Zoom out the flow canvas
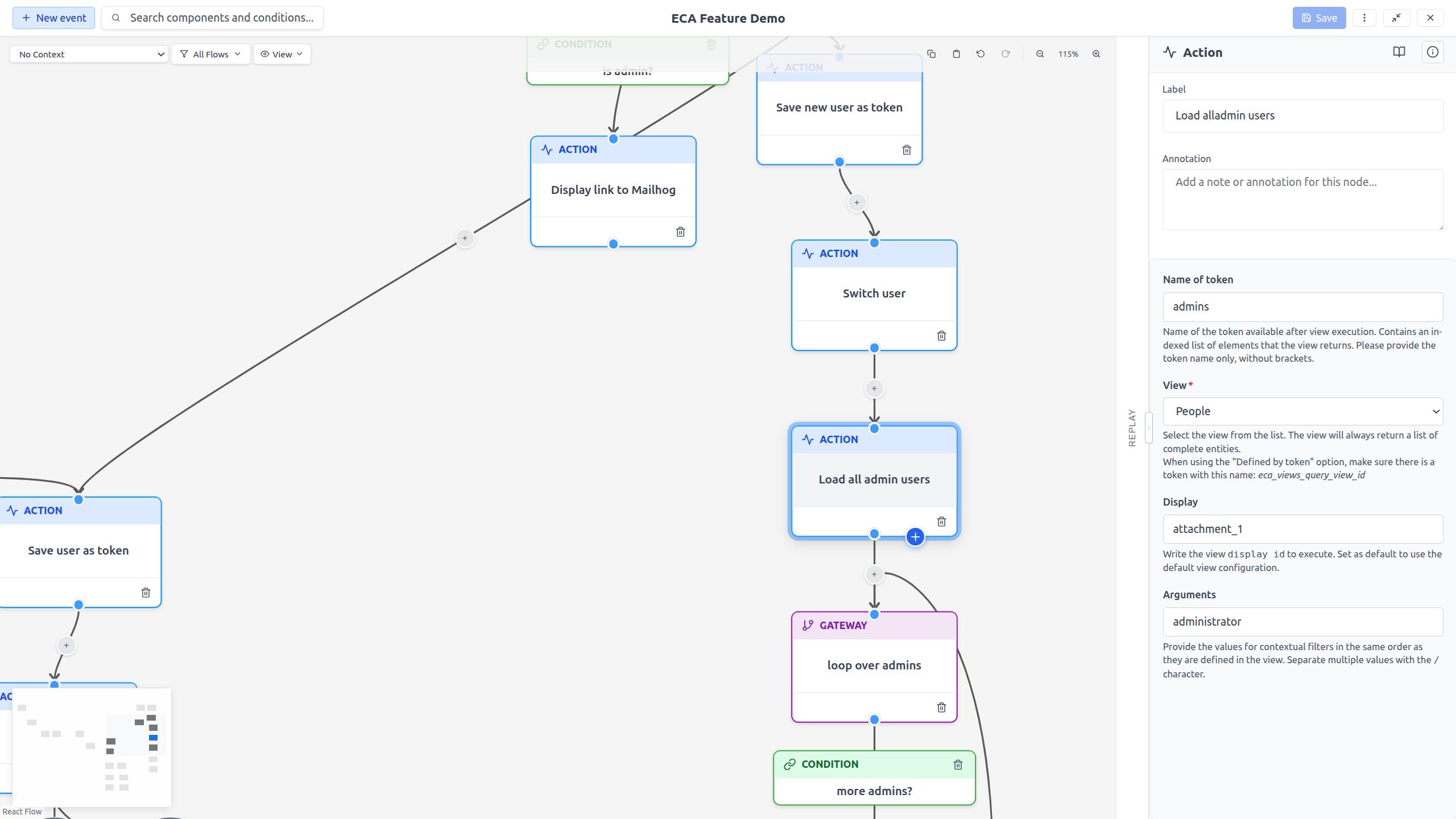The height and width of the screenshot is (819, 1456). 1040,53
